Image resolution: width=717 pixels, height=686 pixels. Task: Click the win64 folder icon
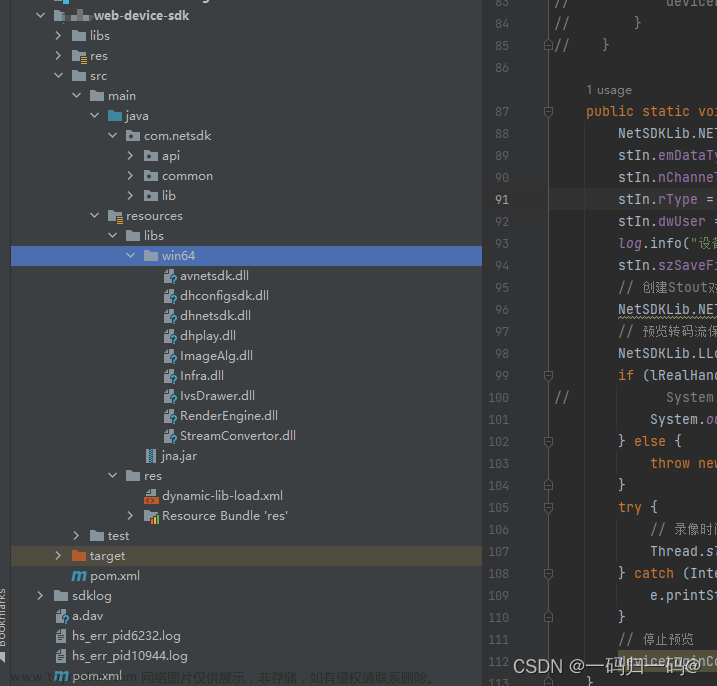click(x=151, y=256)
